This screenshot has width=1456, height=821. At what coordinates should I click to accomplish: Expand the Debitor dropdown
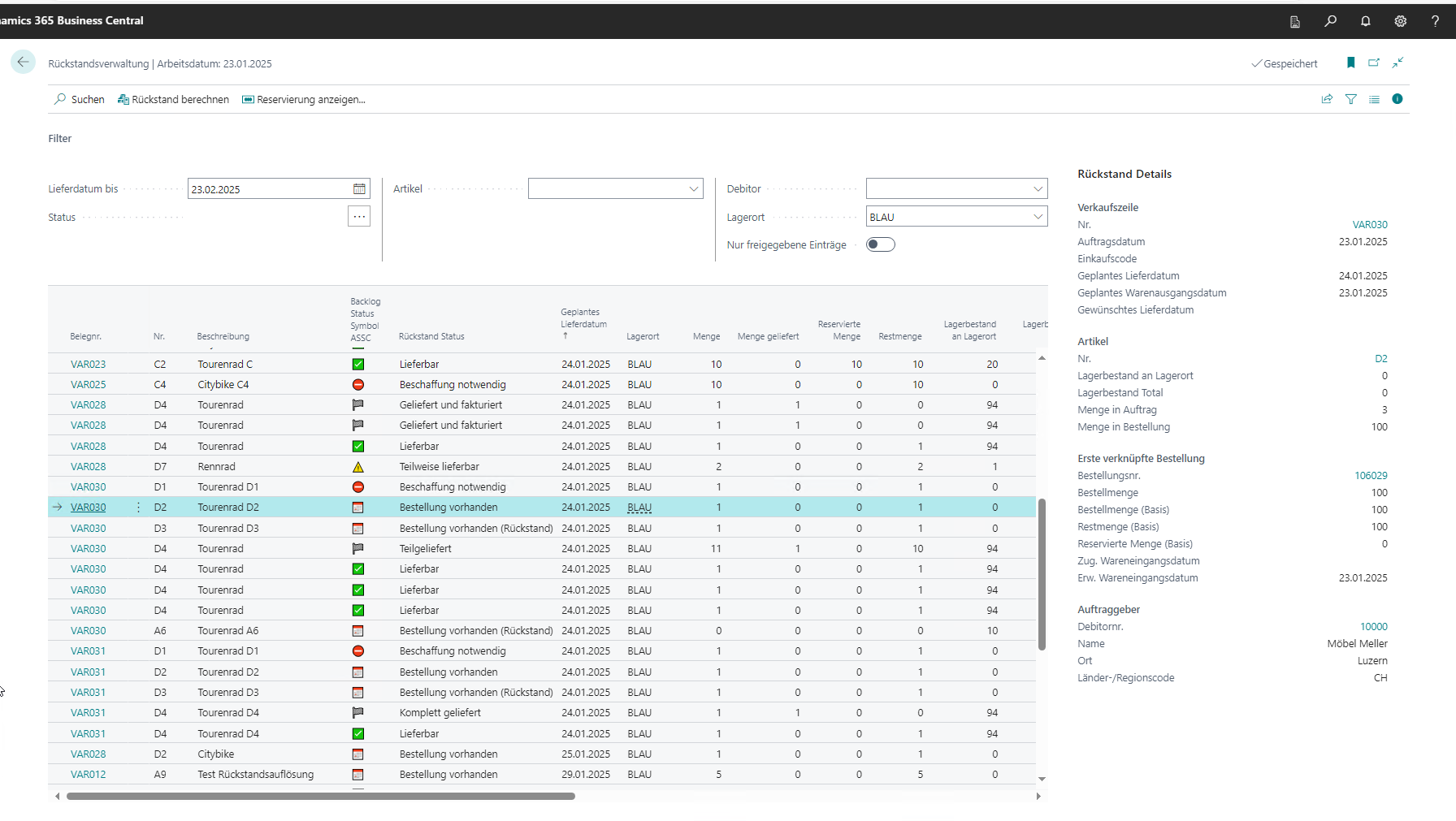1038,189
